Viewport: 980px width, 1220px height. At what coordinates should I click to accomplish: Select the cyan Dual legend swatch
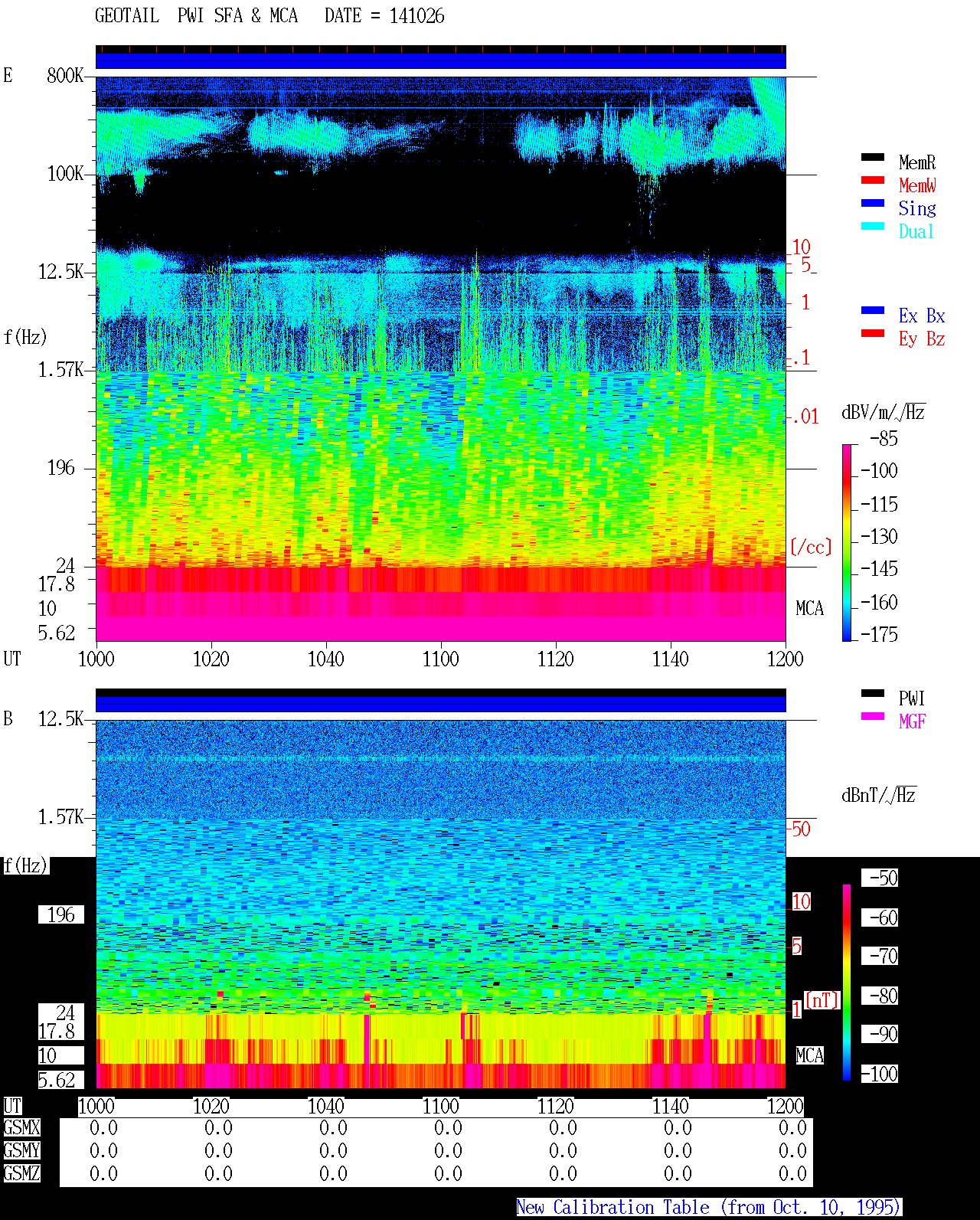[873, 227]
